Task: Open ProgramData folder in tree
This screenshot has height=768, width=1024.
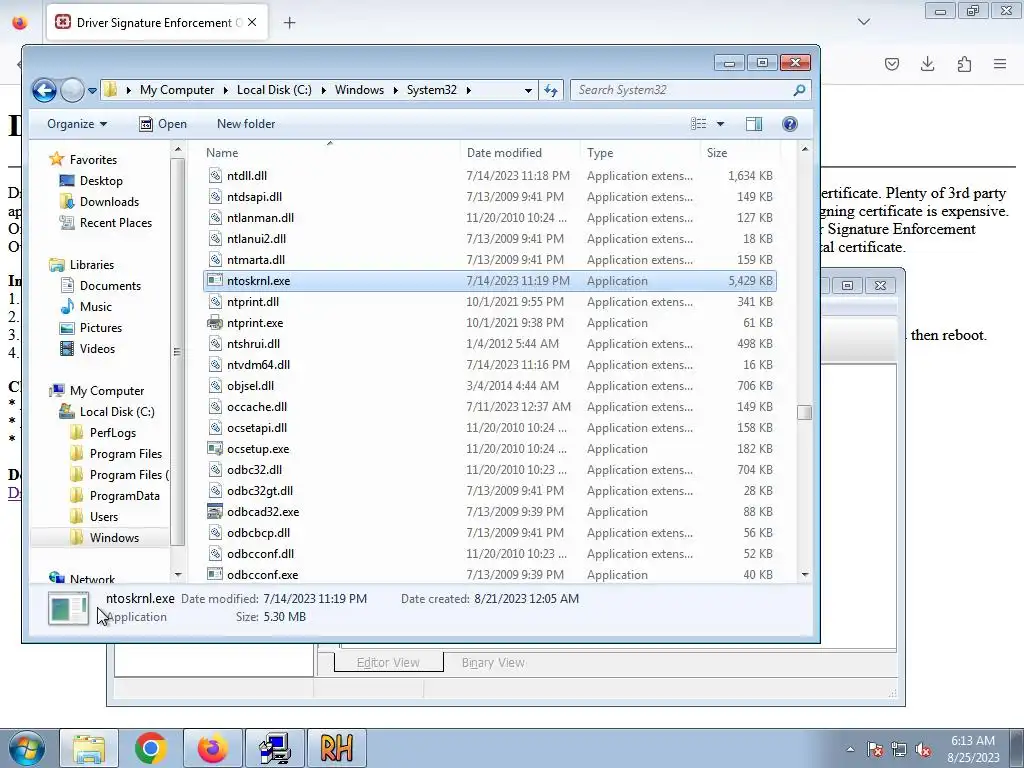Action: [124, 495]
